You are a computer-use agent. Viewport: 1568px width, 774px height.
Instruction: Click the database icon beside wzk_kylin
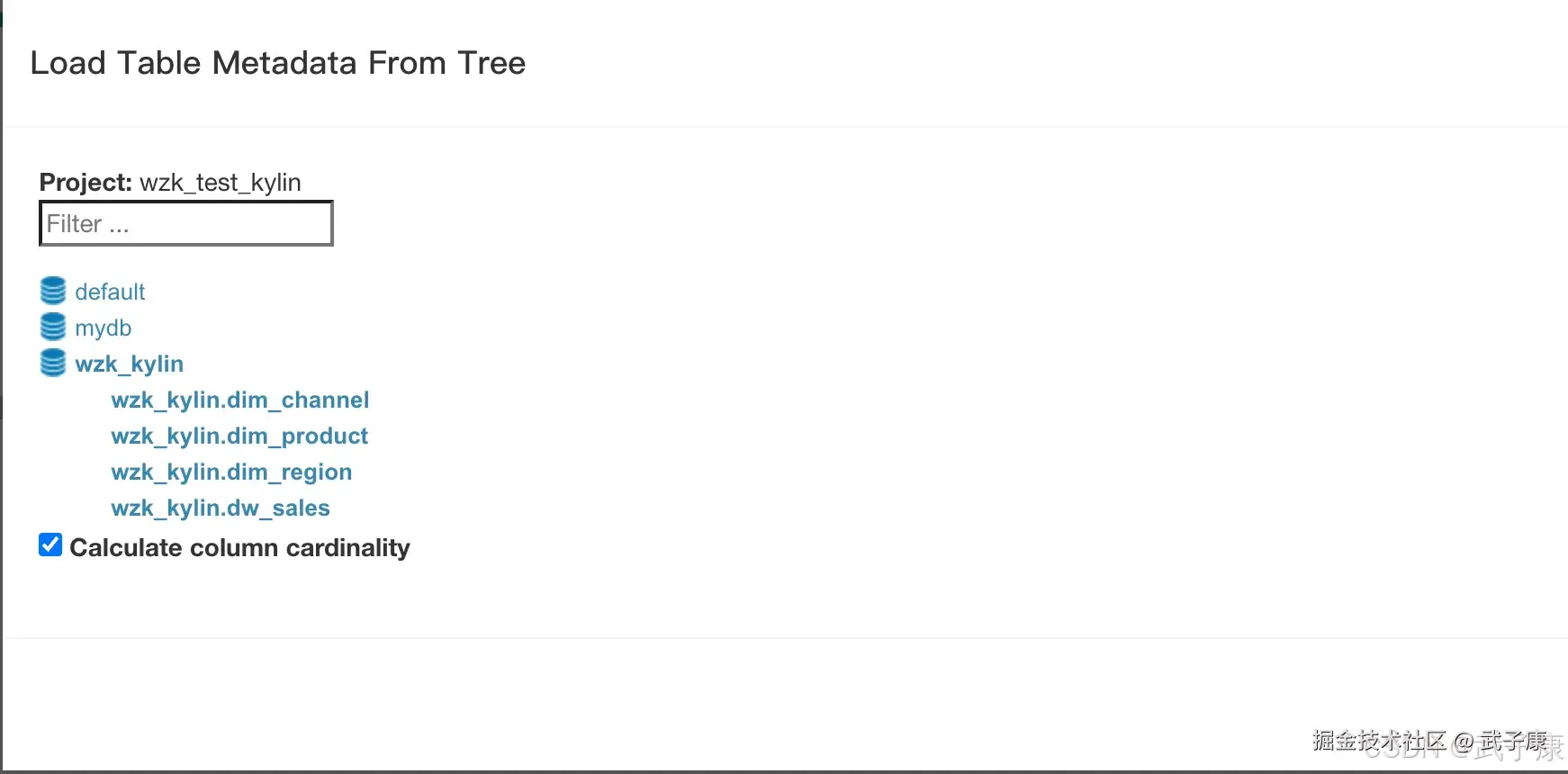point(53,363)
